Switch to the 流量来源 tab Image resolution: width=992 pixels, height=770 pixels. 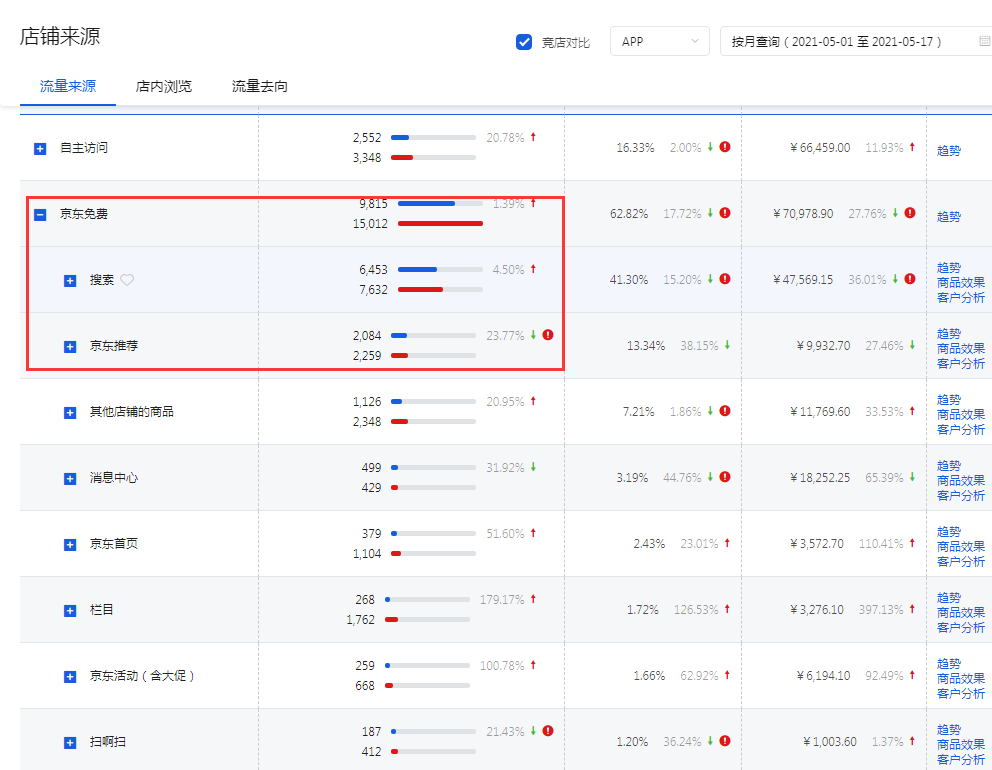click(68, 86)
